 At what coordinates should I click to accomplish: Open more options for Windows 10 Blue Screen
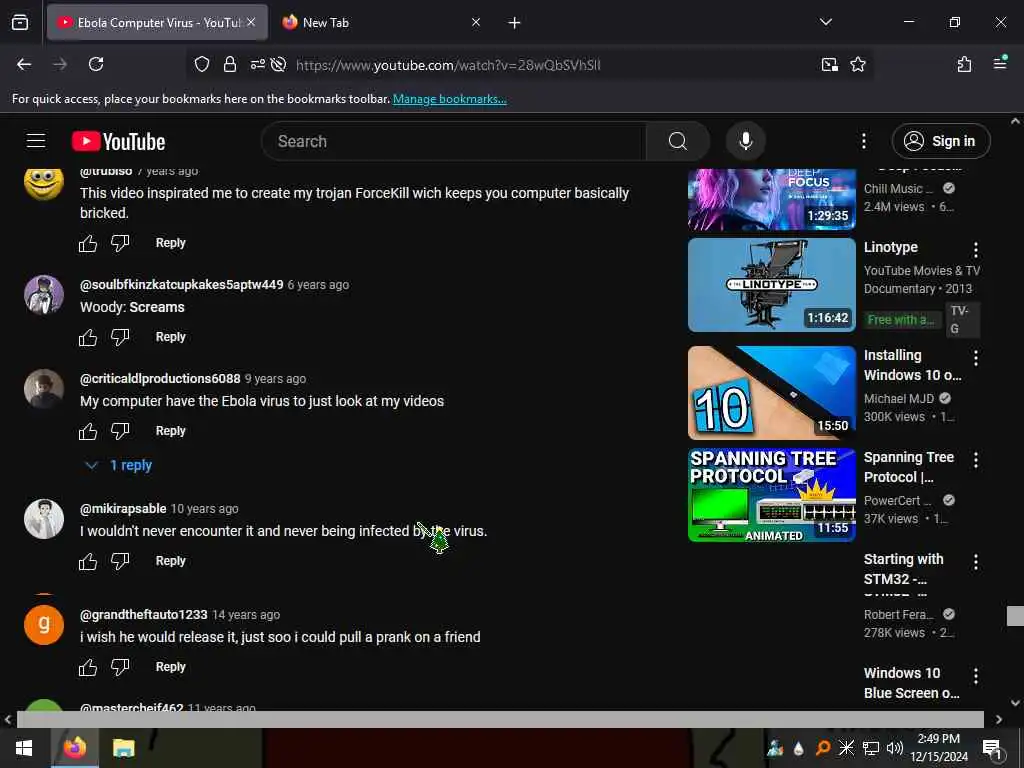pos(976,676)
